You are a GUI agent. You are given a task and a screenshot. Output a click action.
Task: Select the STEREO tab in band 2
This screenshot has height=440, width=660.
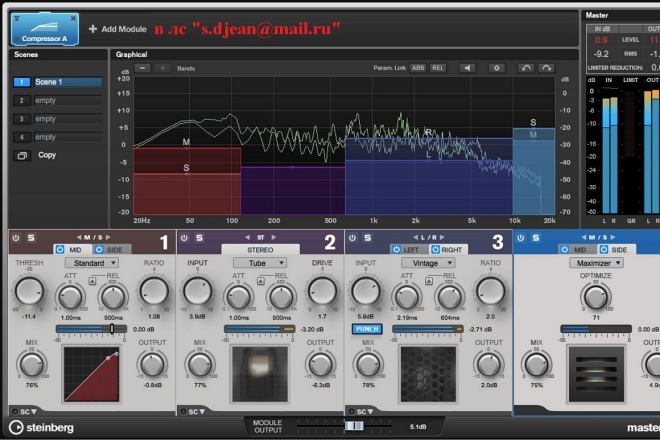click(x=260, y=250)
